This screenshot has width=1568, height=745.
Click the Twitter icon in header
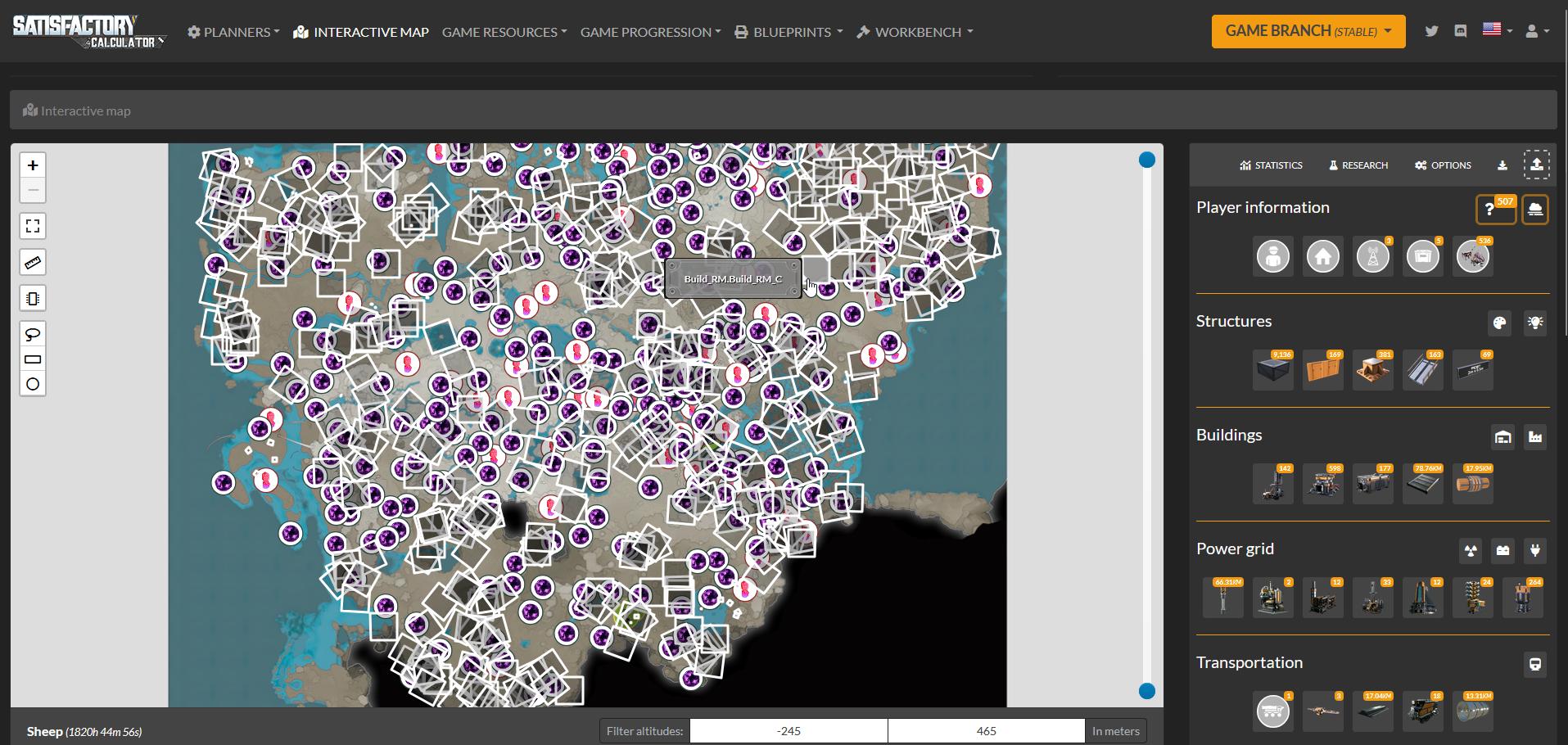click(1431, 31)
